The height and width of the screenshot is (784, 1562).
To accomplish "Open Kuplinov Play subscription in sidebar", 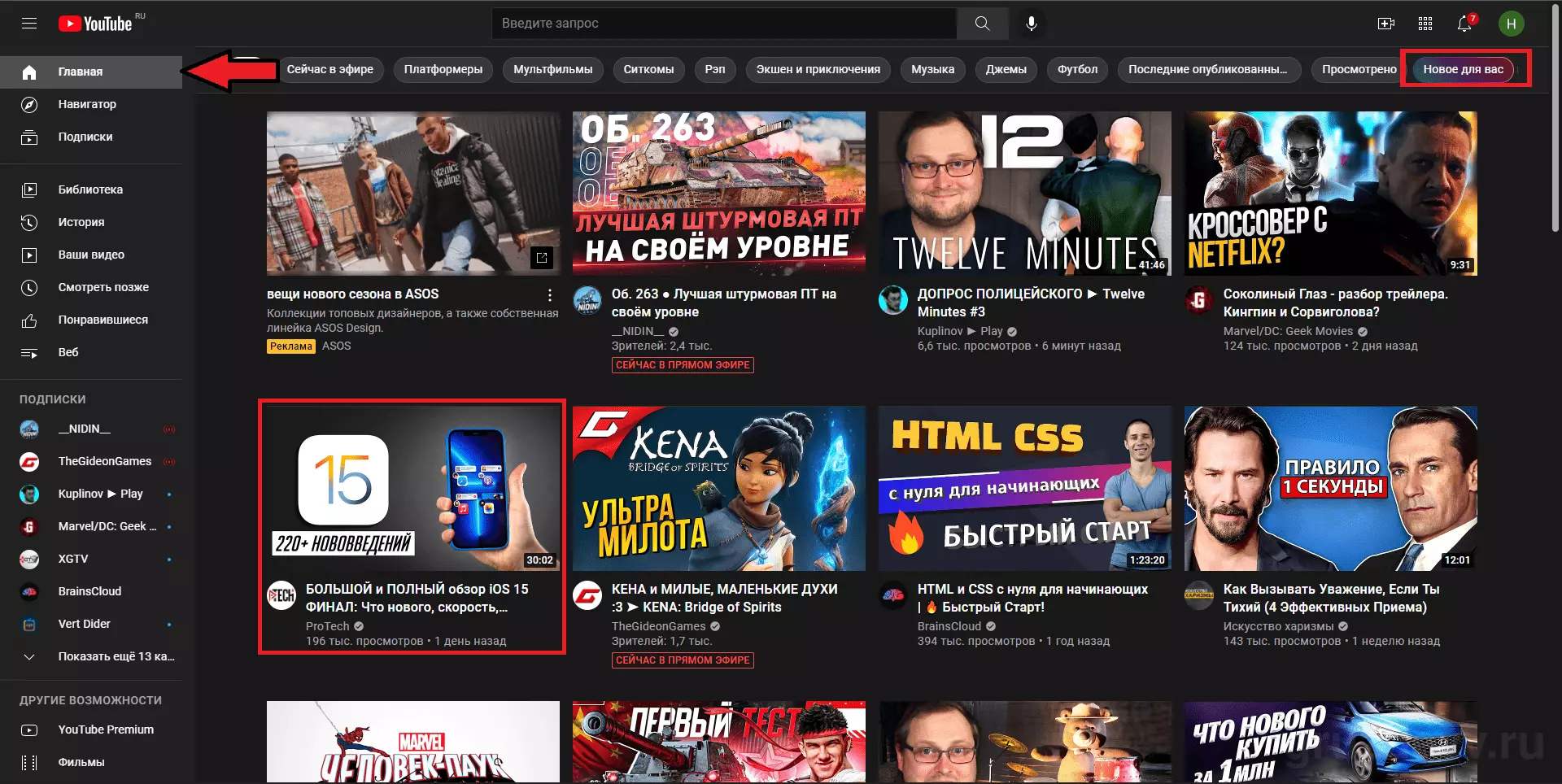I will click(x=91, y=494).
